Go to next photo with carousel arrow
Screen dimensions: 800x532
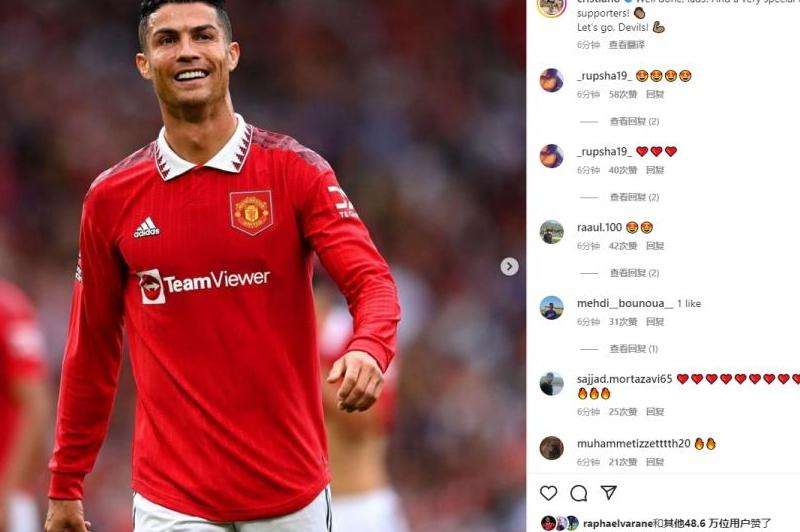509,266
